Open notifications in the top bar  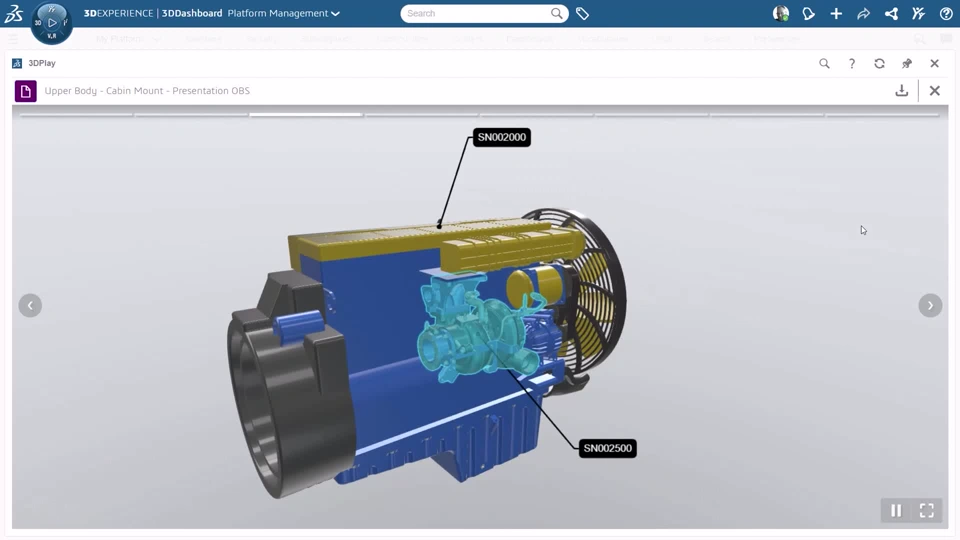click(808, 13)
